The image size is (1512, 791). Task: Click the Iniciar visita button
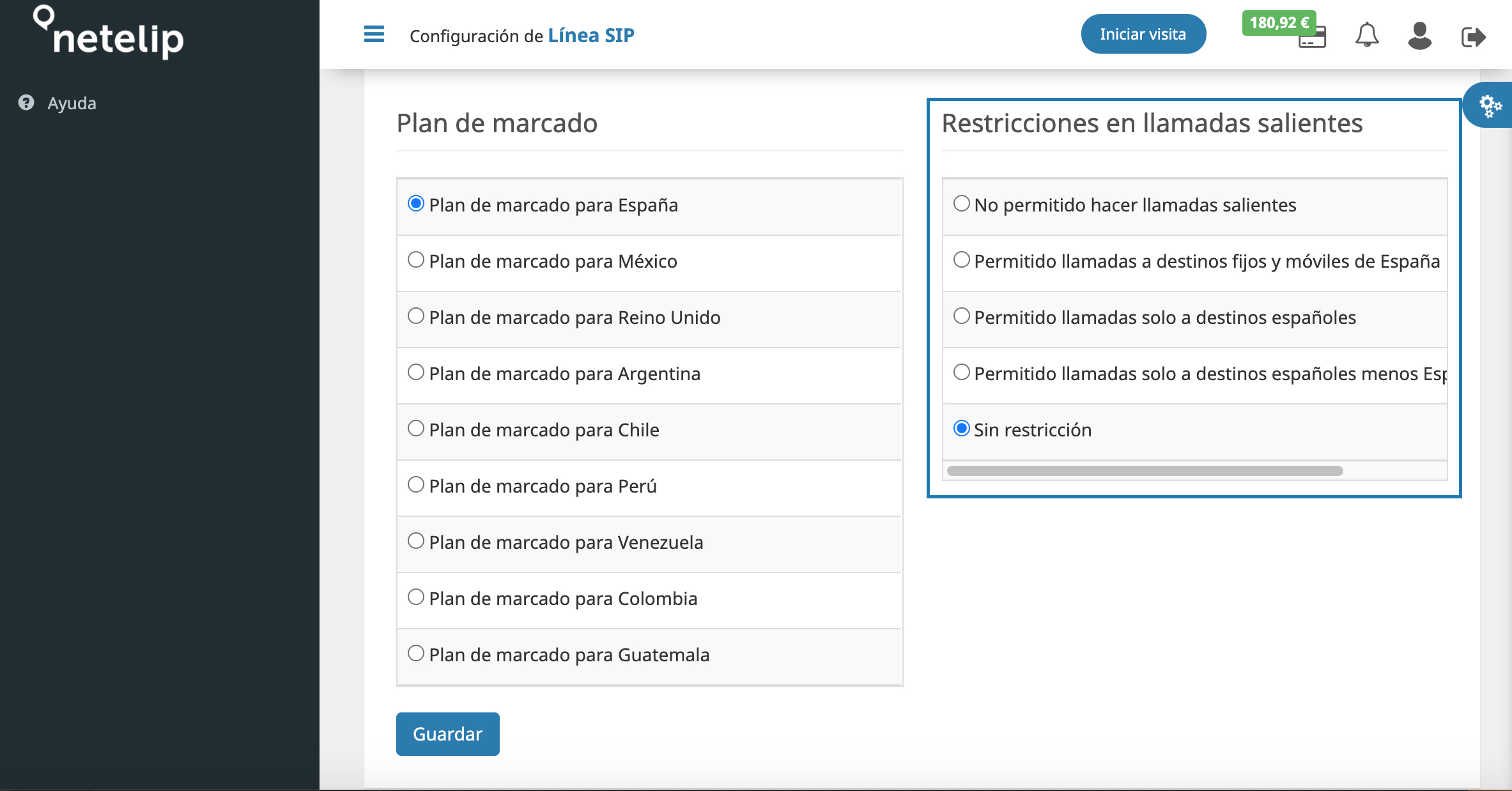(x=1143, y=33)
